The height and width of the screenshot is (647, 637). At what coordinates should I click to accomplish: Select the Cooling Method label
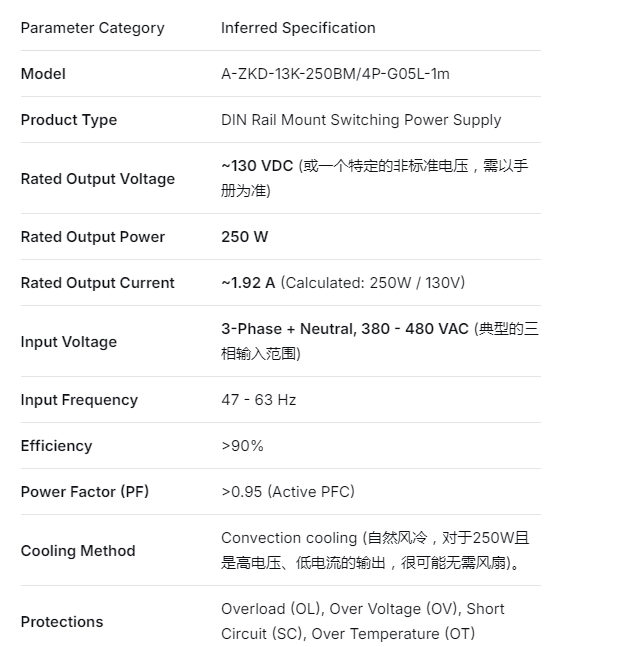tap(78, 551)
